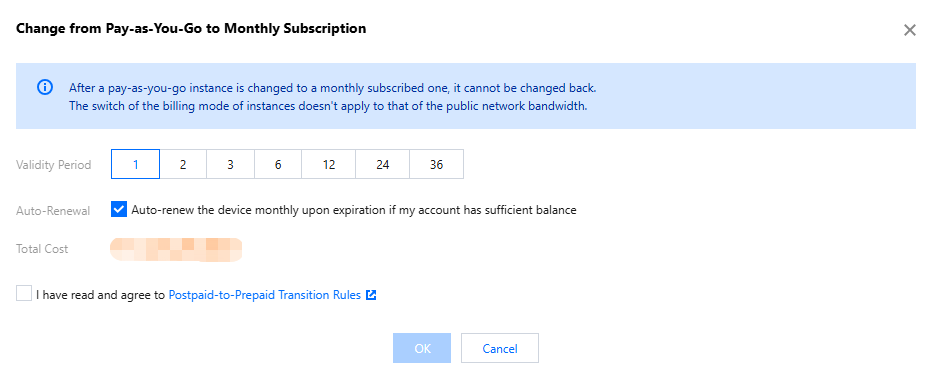Select 1 month validity period
This screenshot has width=936, height=384.
pyautogui.click(x=136, y=164)
